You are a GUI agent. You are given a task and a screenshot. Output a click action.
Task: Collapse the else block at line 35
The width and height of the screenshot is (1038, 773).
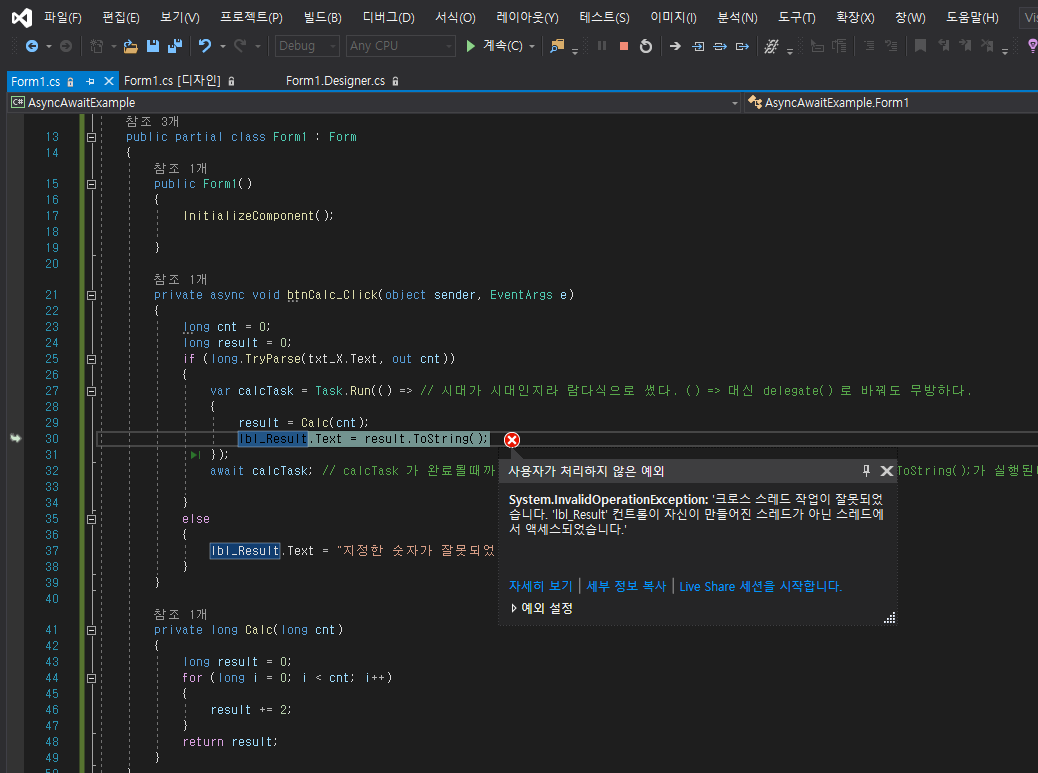(x=91, y=520)
